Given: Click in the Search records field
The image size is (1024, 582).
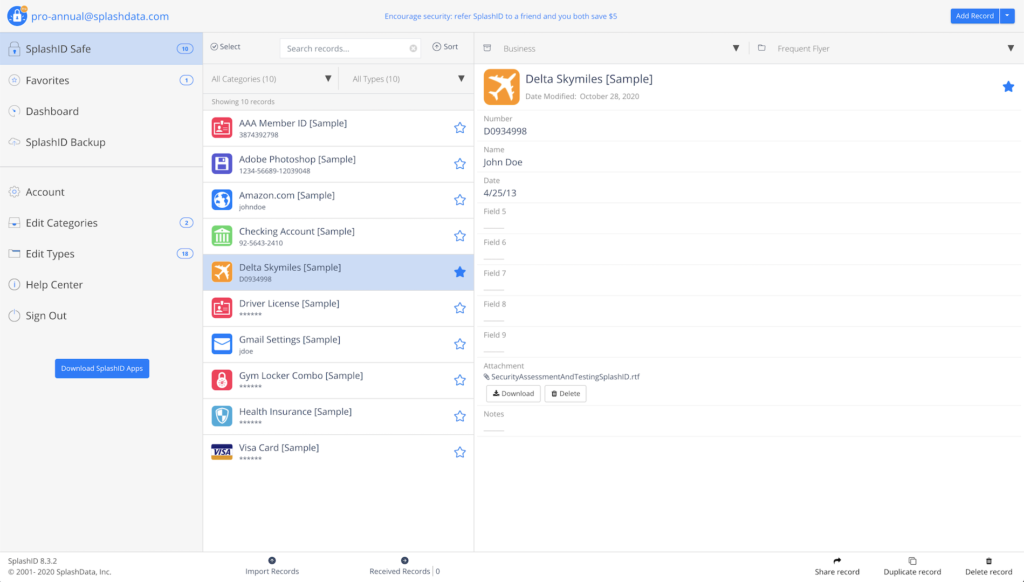Looking at the screenshot, I should point(345,48).
